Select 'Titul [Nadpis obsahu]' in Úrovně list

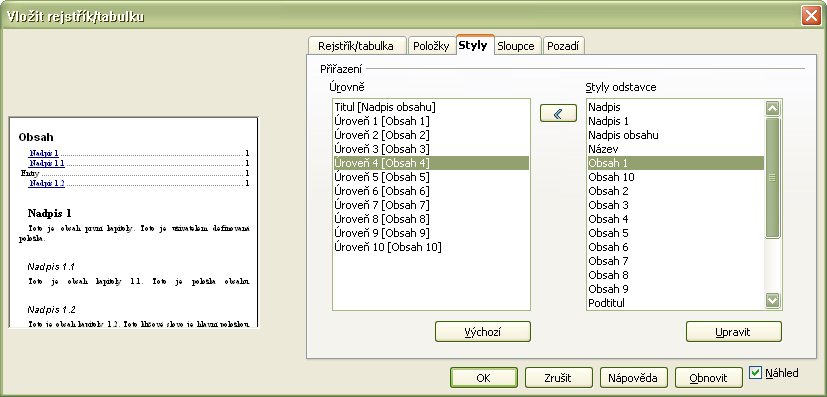tap(431, 107)
